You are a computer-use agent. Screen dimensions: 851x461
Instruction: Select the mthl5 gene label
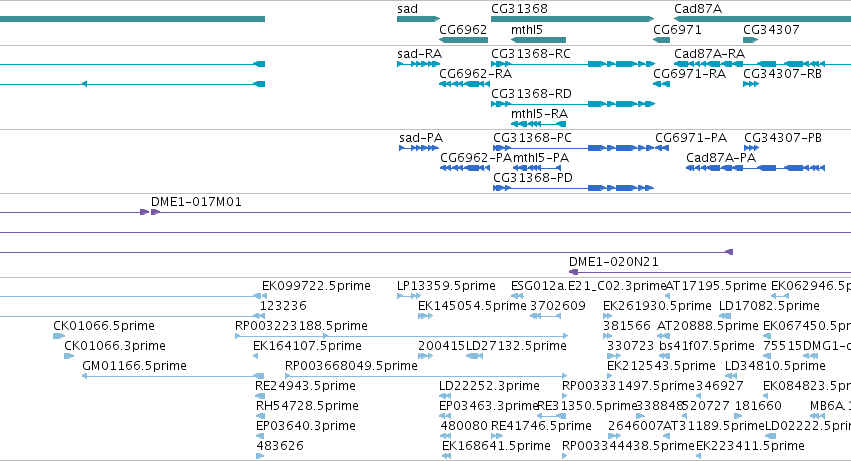[x=526, y=29]
